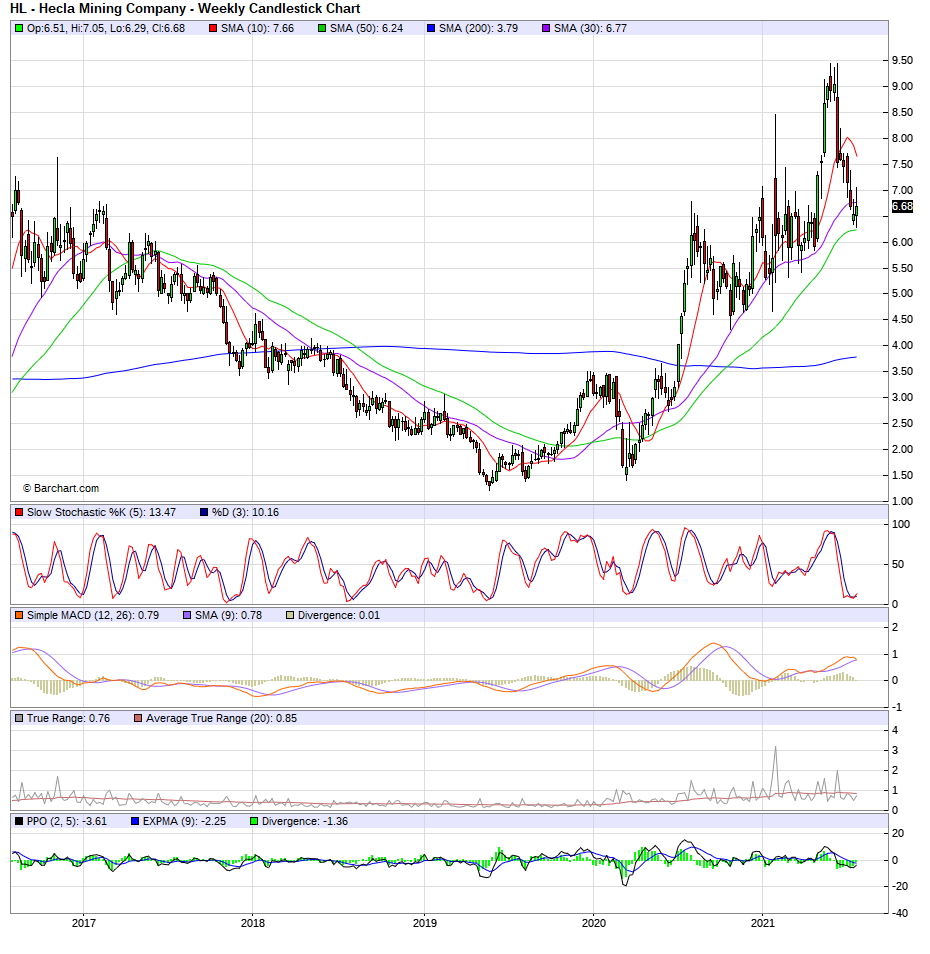930x954 pixels.
Task: Click the purple SMA (30) legend swatch
Action: 546,28
